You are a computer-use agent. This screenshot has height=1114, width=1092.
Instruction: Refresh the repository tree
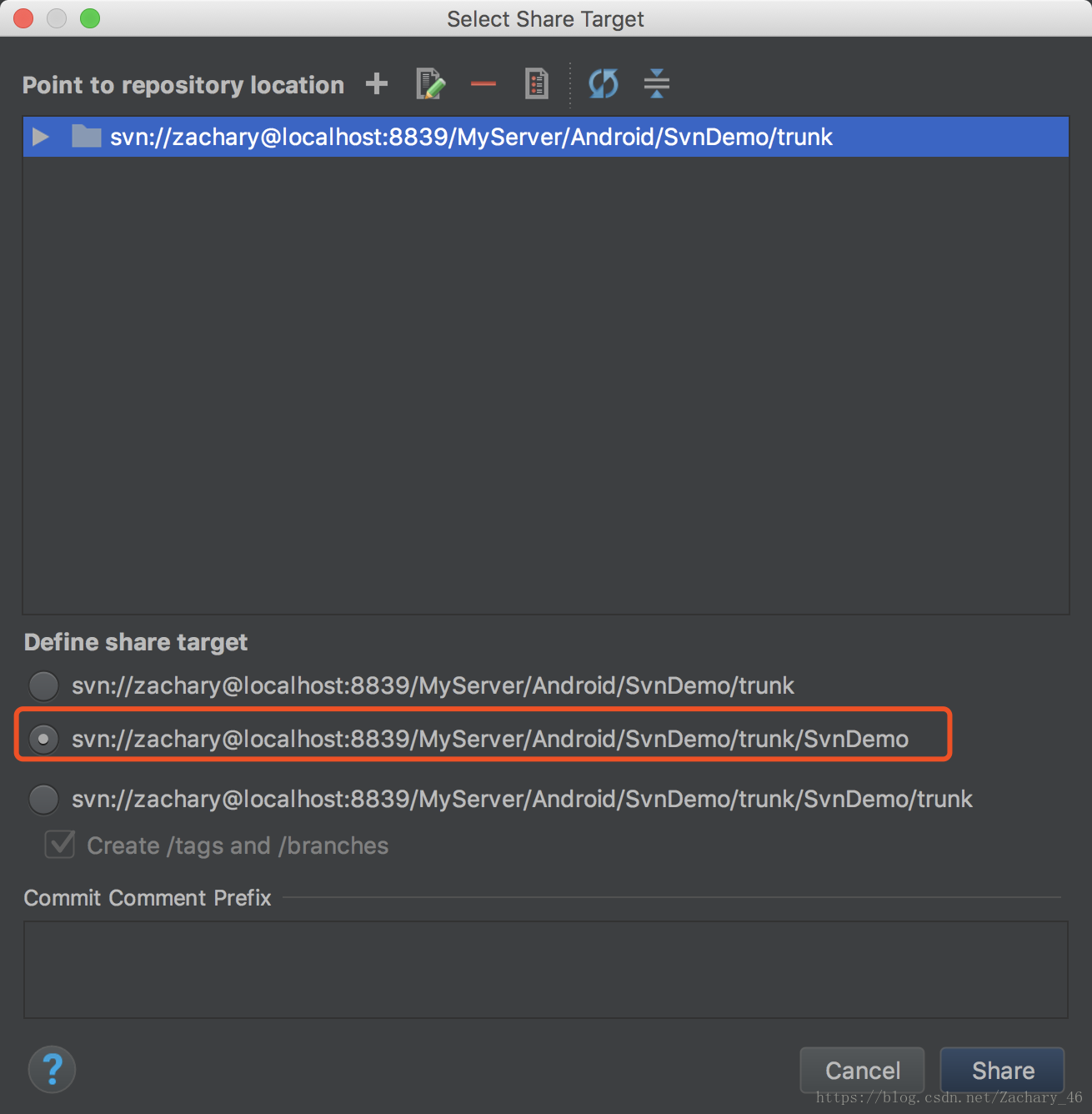604,83
